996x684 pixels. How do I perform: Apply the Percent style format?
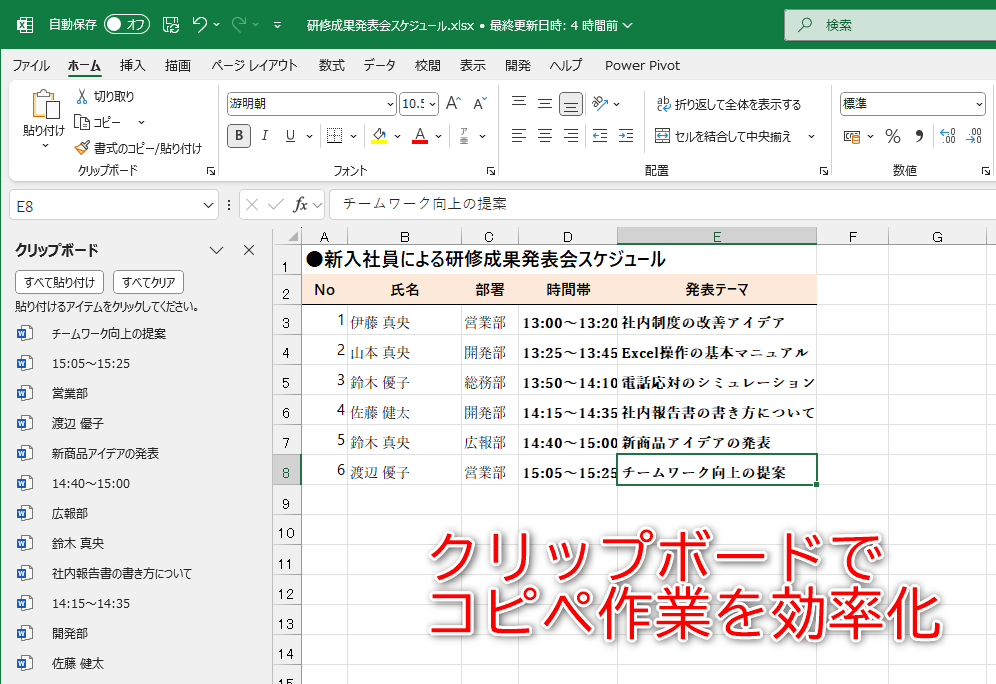[893, 135]
